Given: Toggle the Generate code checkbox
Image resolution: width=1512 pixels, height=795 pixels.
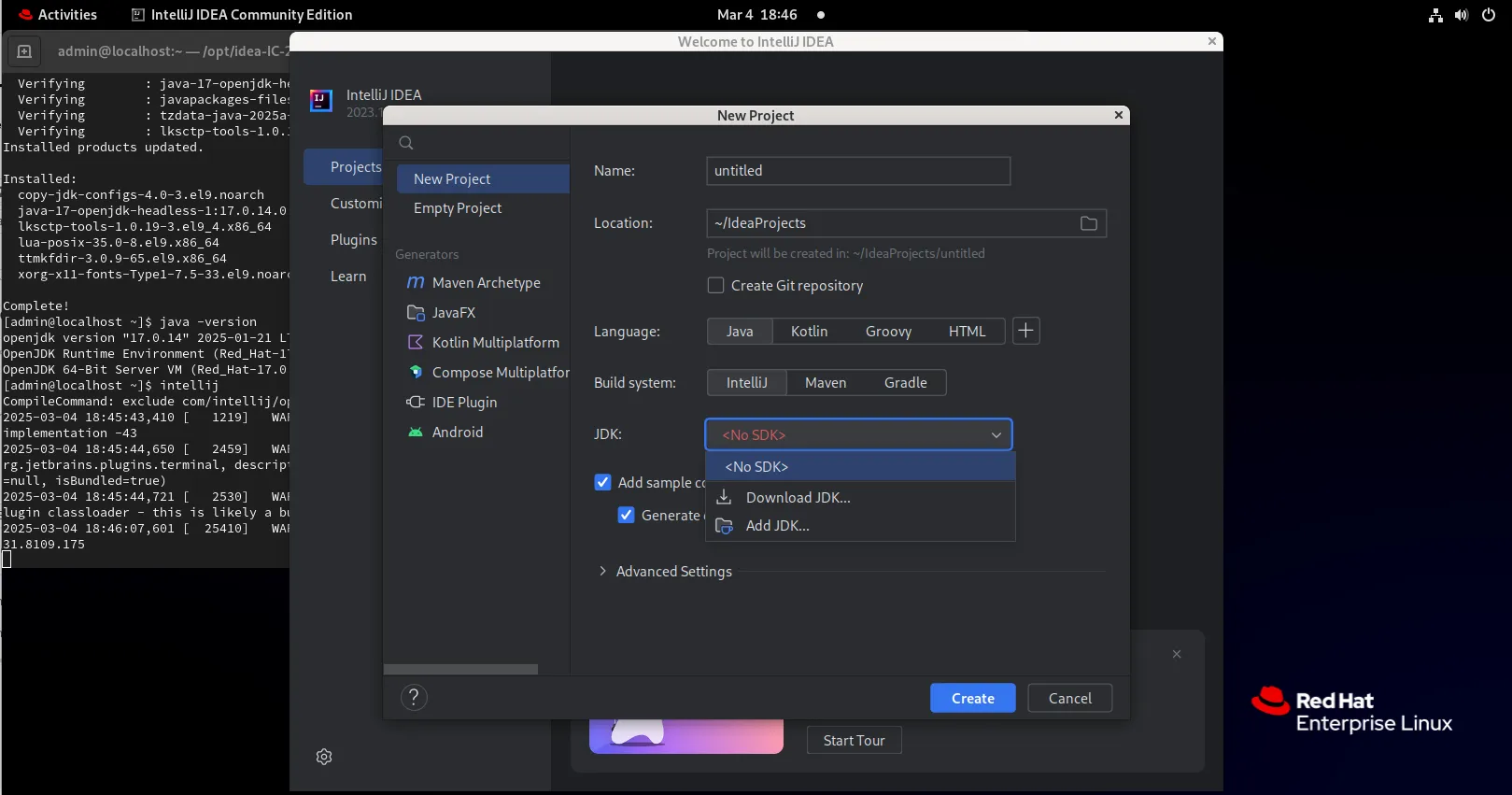Looking at the screenshot, I should [627, 515].
